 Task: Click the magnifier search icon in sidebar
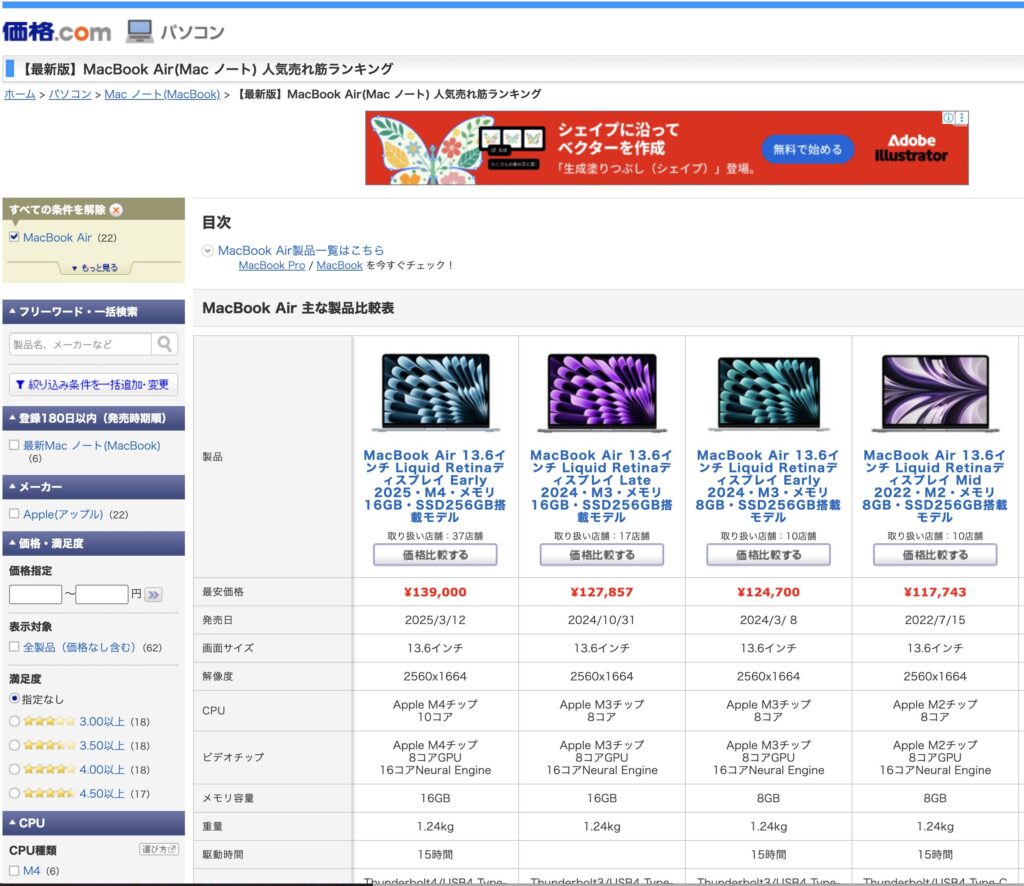click(165, 344)
